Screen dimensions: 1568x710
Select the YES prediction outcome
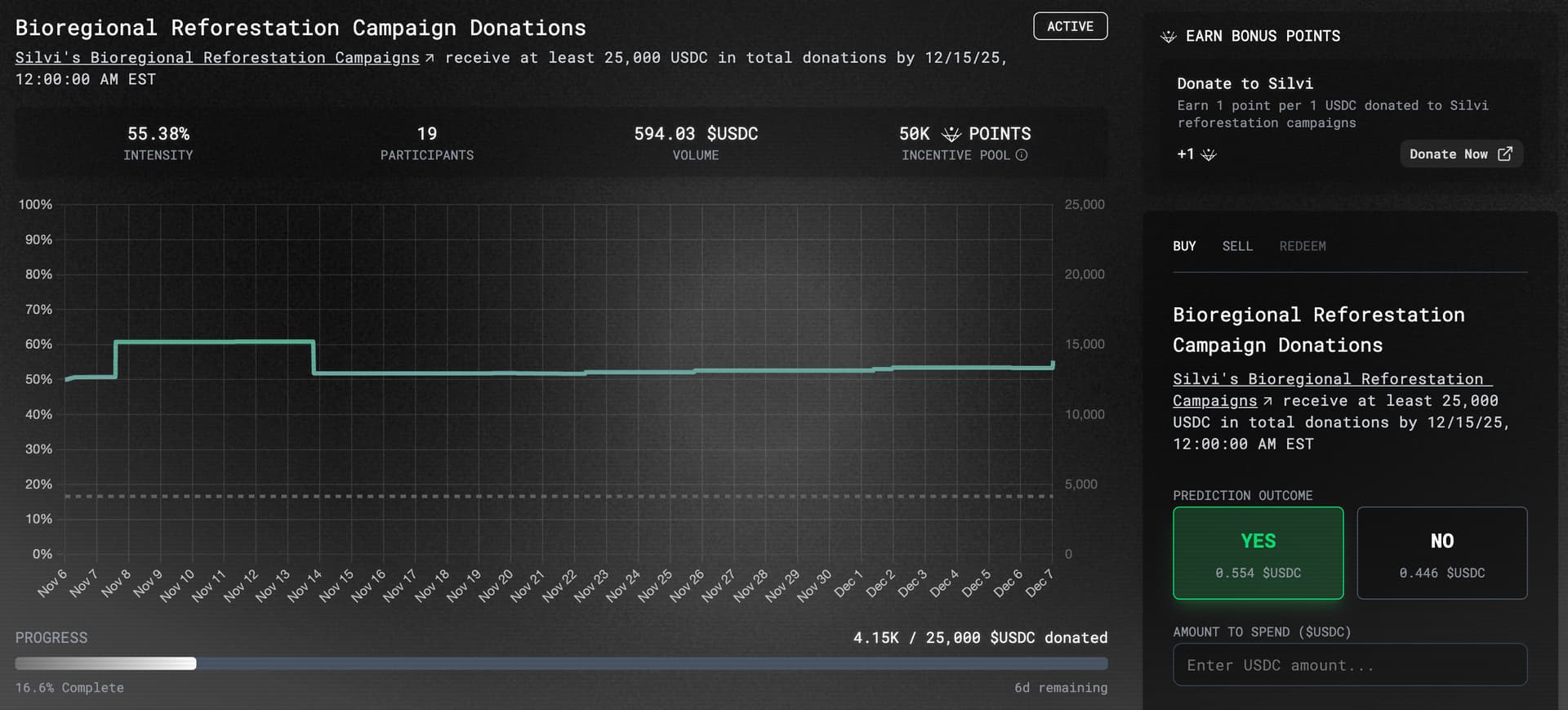coord(1258,553)
